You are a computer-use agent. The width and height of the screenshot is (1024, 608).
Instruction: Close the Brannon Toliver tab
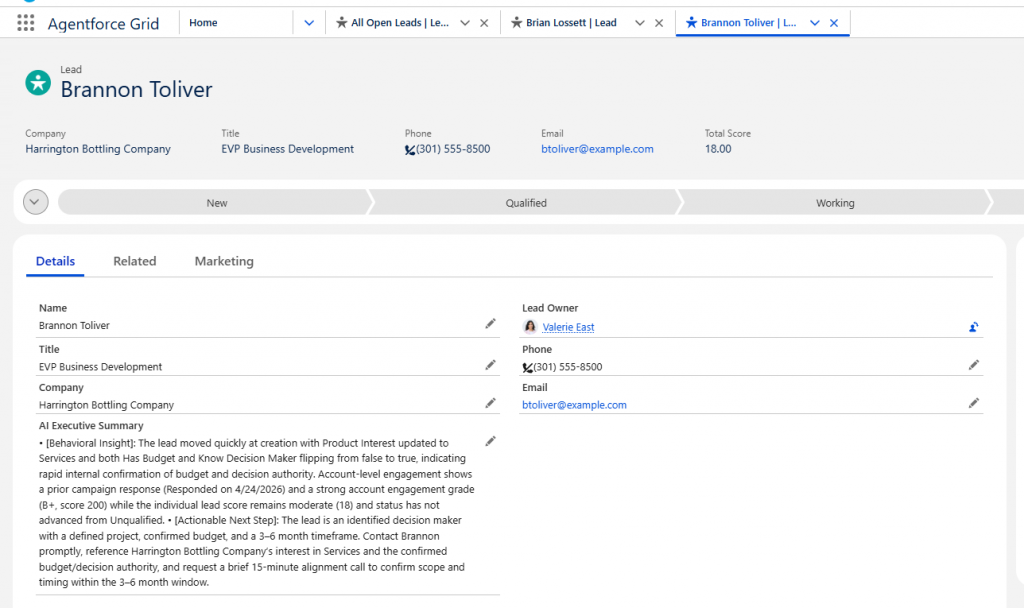click(x=834, y=23)
